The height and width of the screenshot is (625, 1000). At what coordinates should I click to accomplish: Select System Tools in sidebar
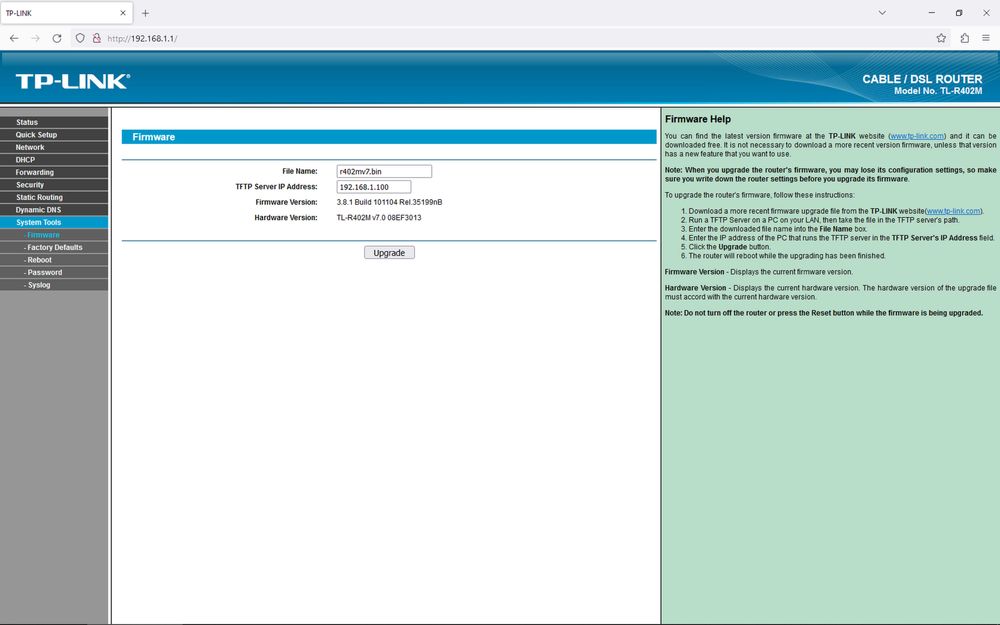pyautogui.click(x=54, y=222)
